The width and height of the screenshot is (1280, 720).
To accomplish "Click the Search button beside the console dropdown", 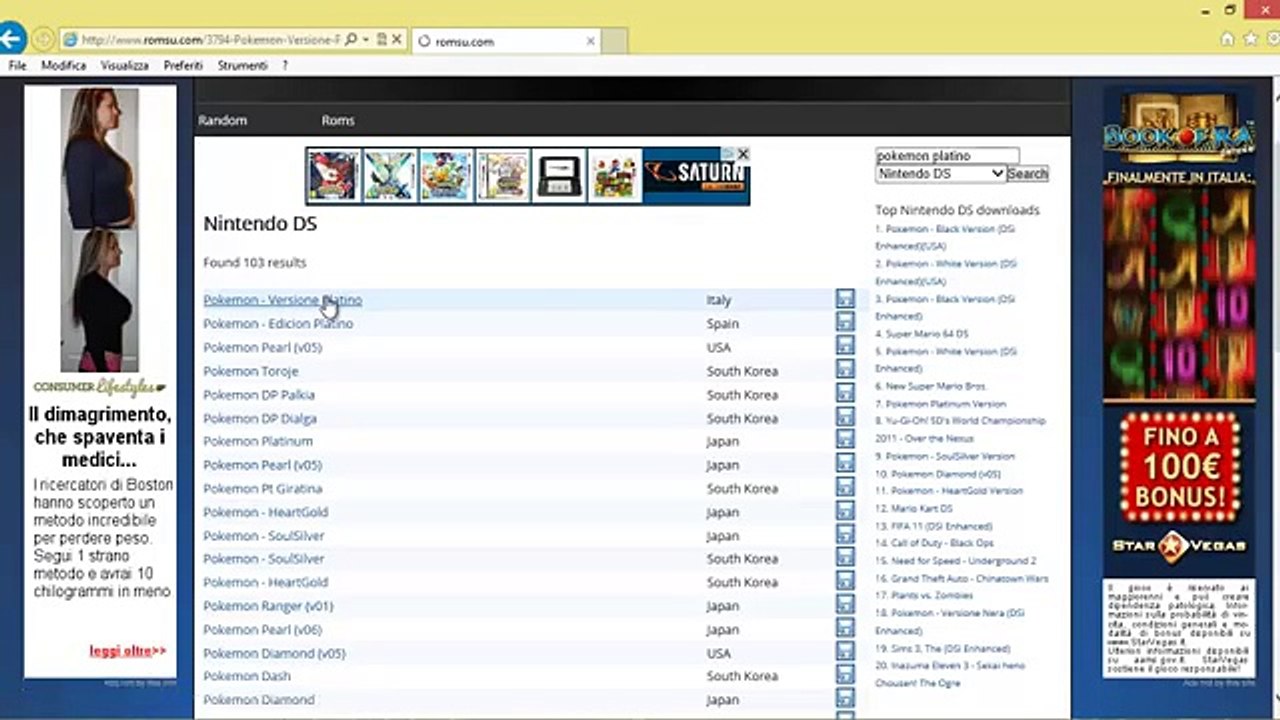I will 1027,173.
